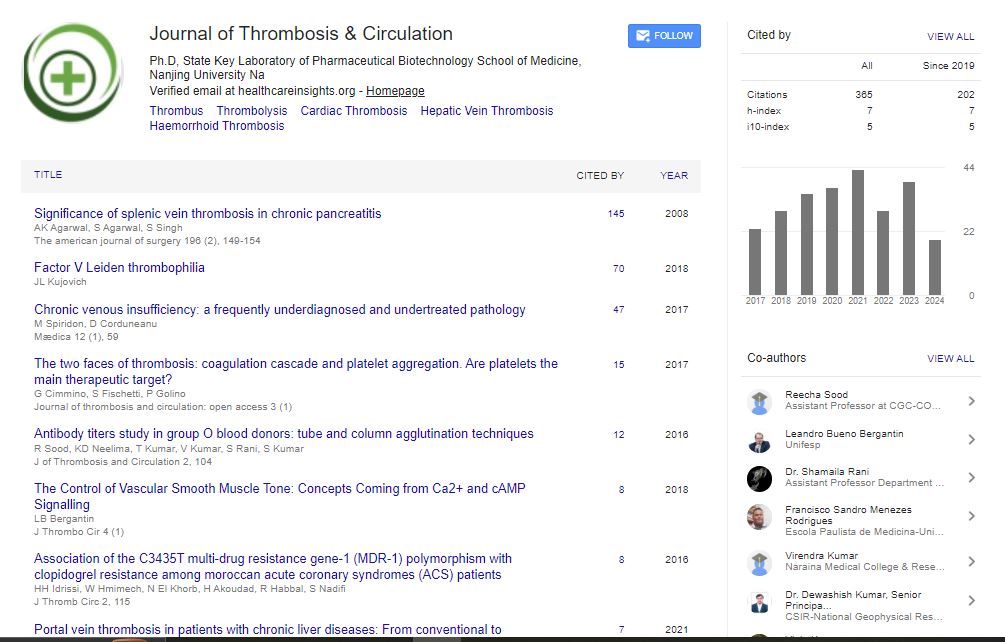Image resolution: width=1005 pixels, height=642 pixels.
Task: Sort articles by CITED BY column
Action: pos(600,176)
